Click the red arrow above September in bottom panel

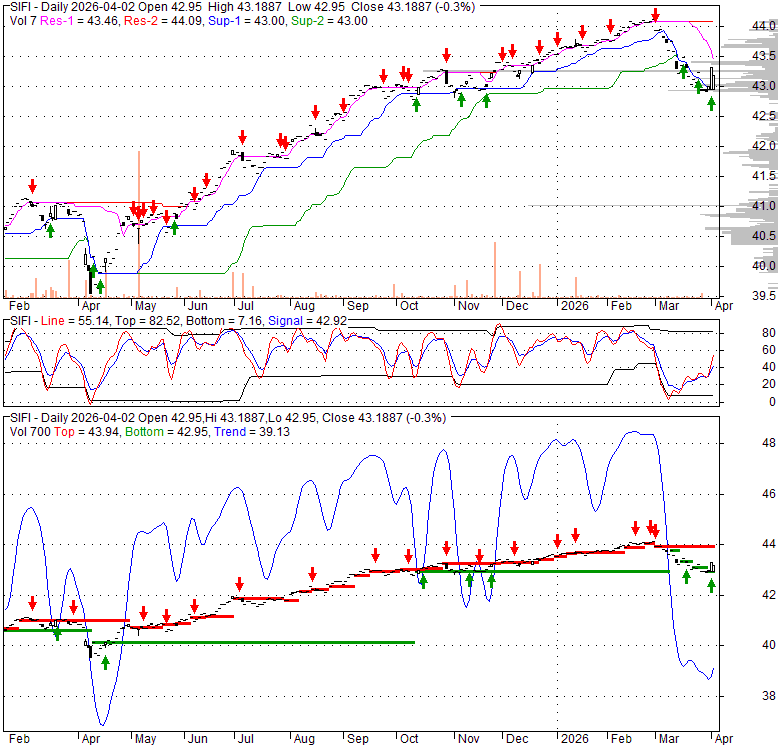coord(375,555)
